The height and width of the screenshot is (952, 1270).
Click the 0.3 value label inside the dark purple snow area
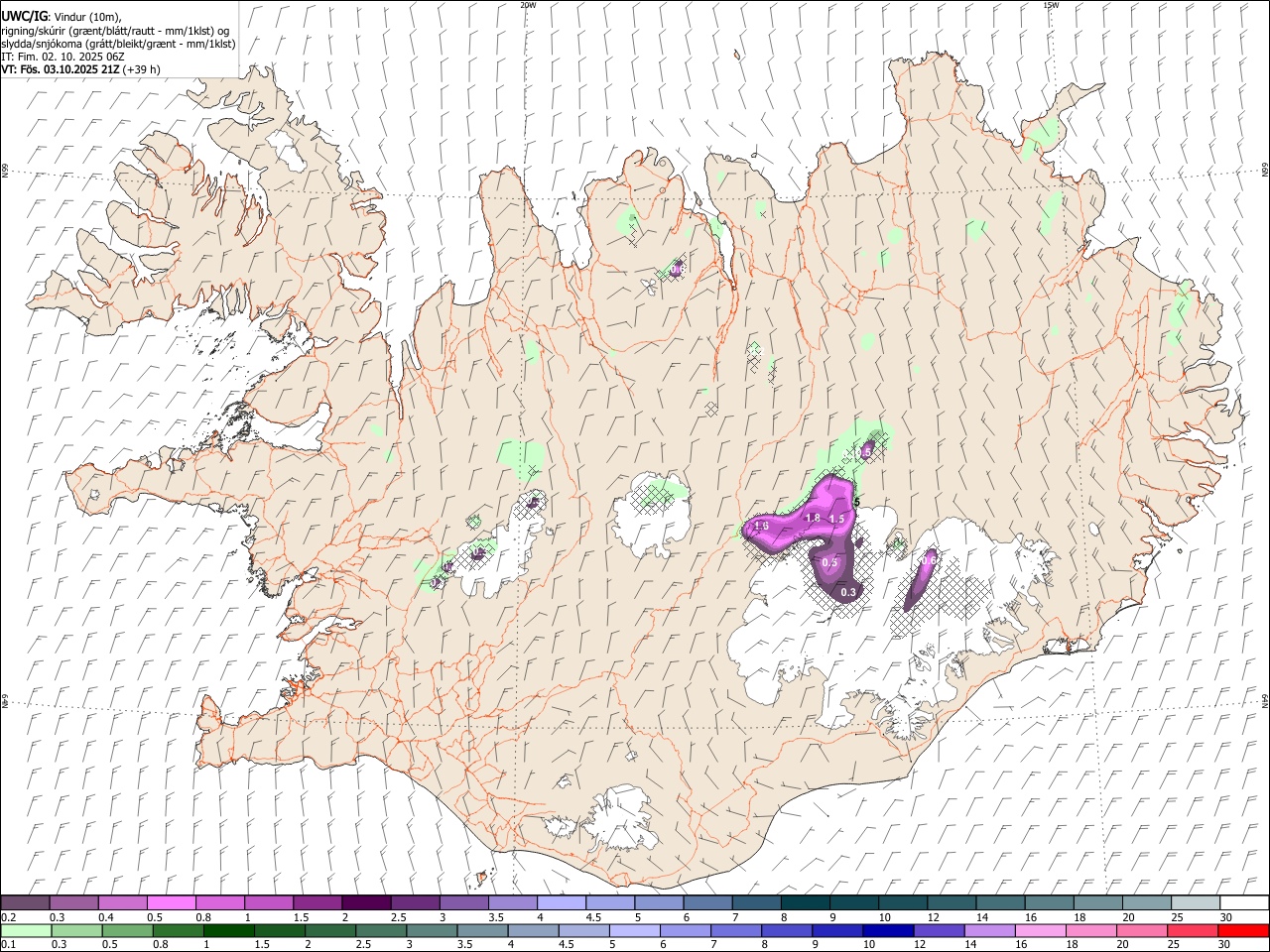click(848, 592)
